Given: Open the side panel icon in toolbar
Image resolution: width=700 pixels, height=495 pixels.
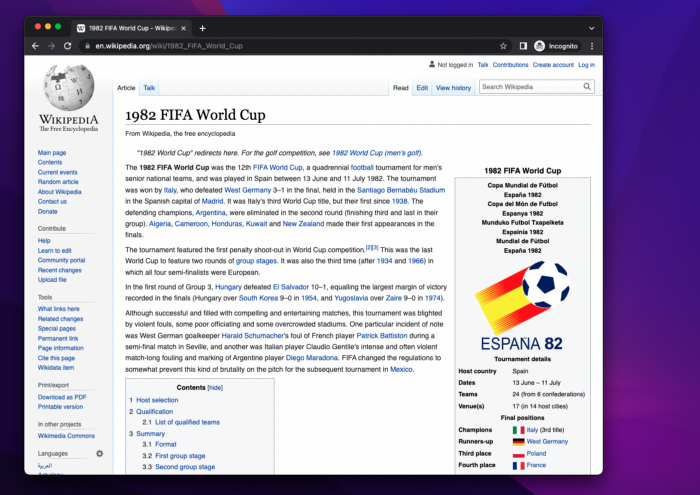Looking at the screenshot, I should pyautogui.click(x=523, y=46).
